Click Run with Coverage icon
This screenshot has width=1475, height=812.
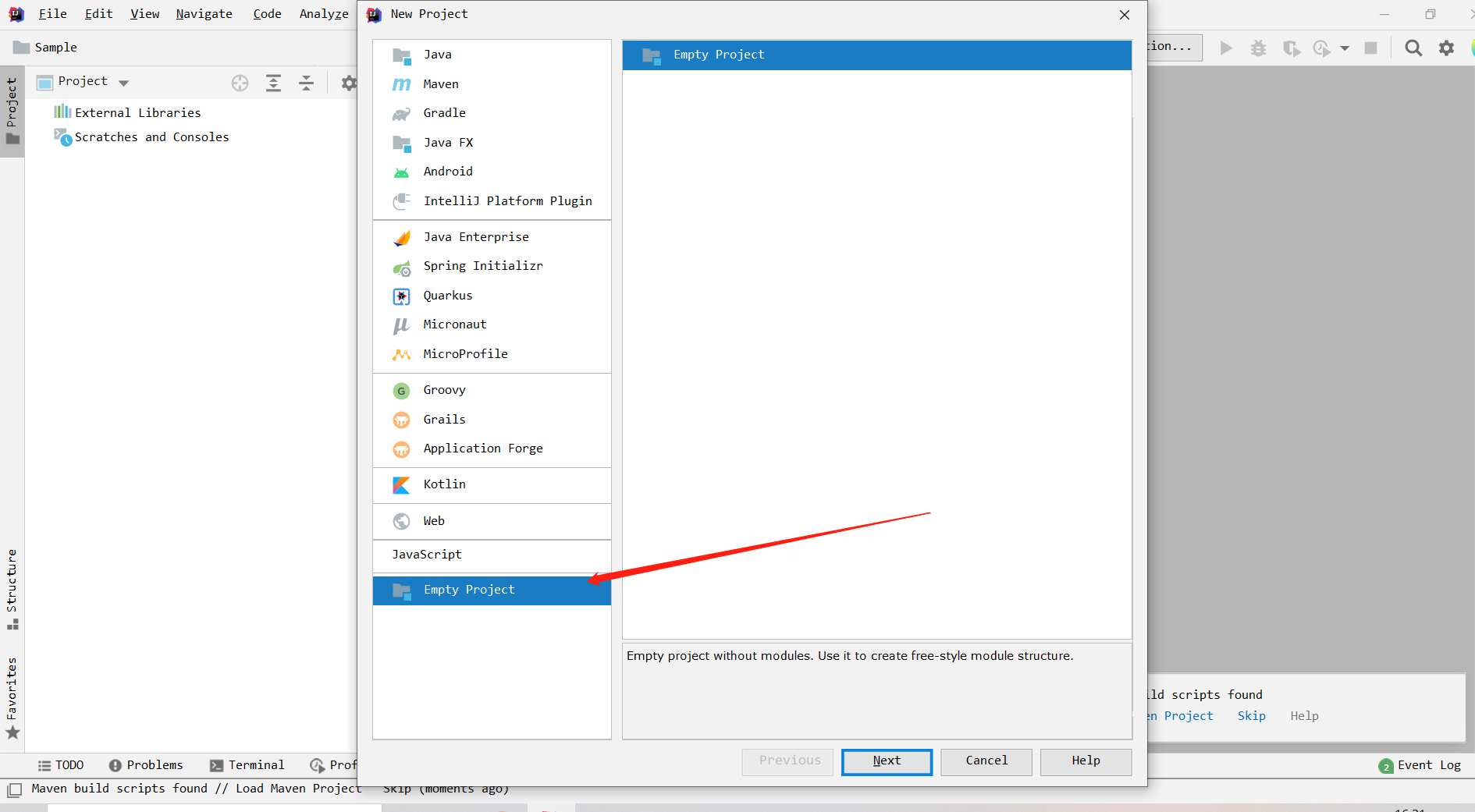point(1292,48)
